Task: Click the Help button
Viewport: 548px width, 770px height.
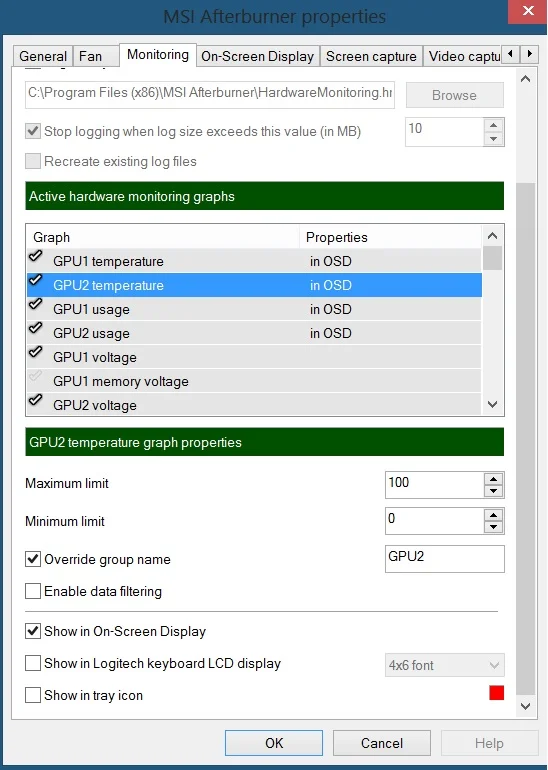Action: [489, 743]
